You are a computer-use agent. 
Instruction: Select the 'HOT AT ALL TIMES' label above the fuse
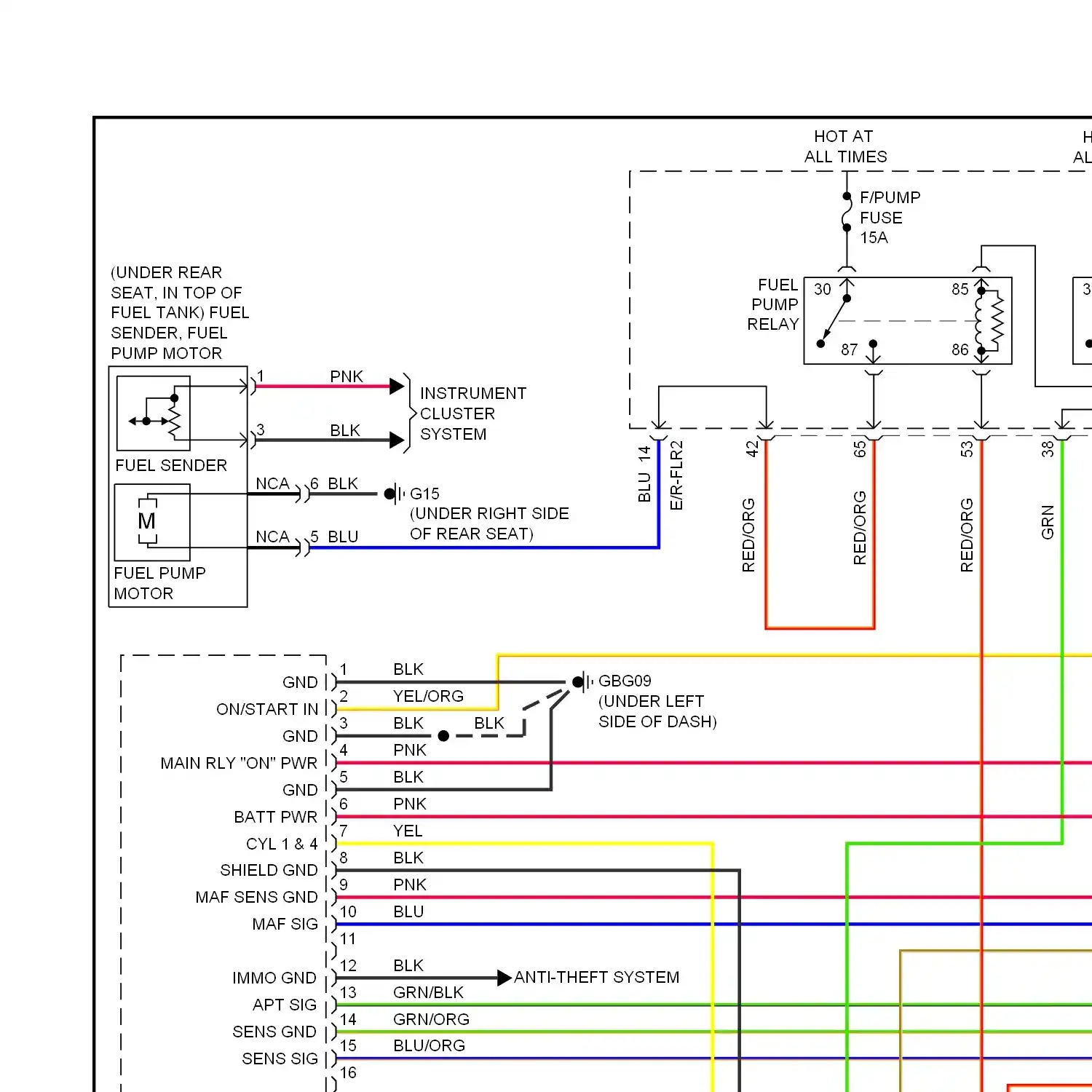pos(845,146)
